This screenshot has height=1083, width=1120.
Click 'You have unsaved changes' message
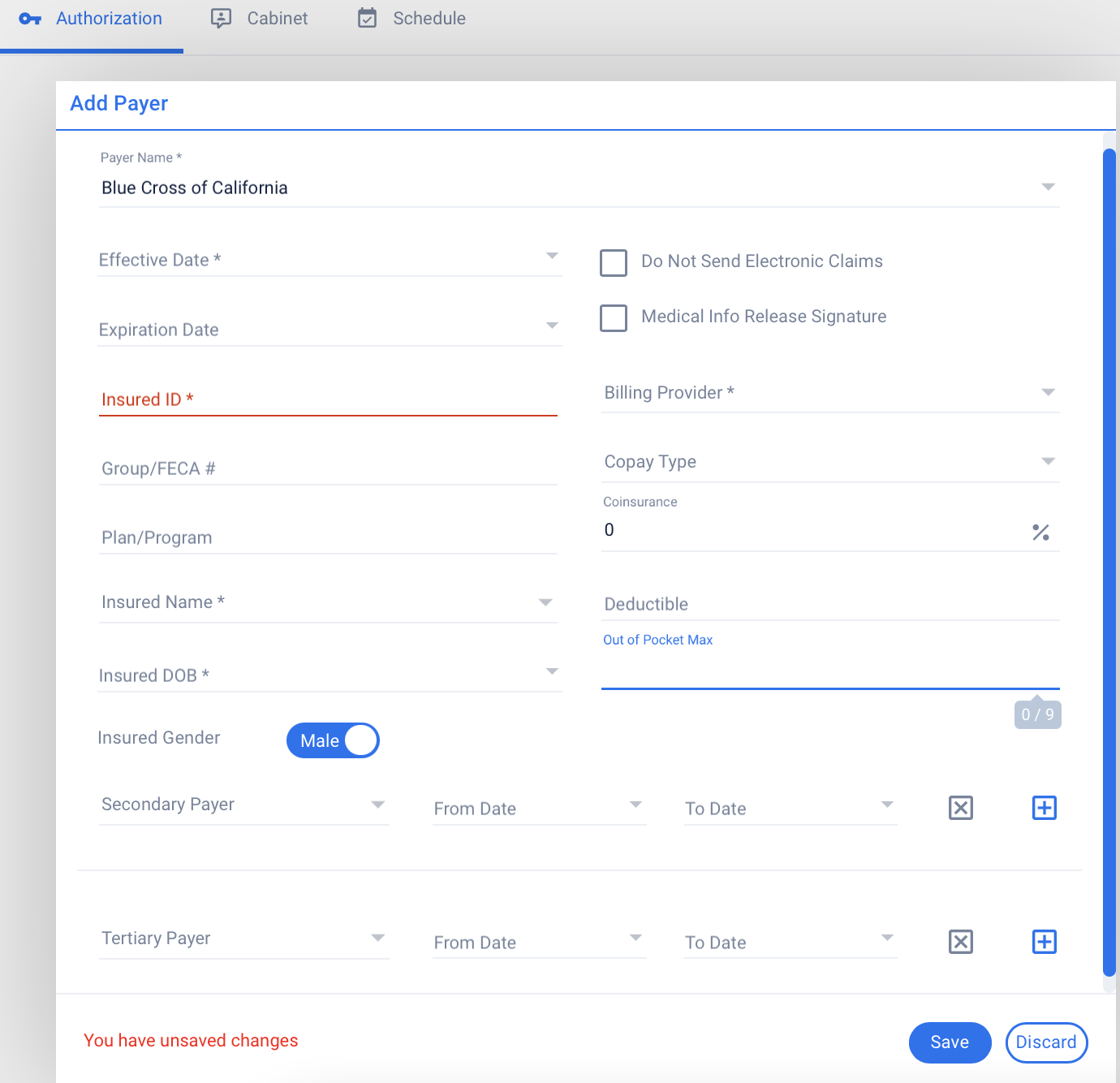191,1041
